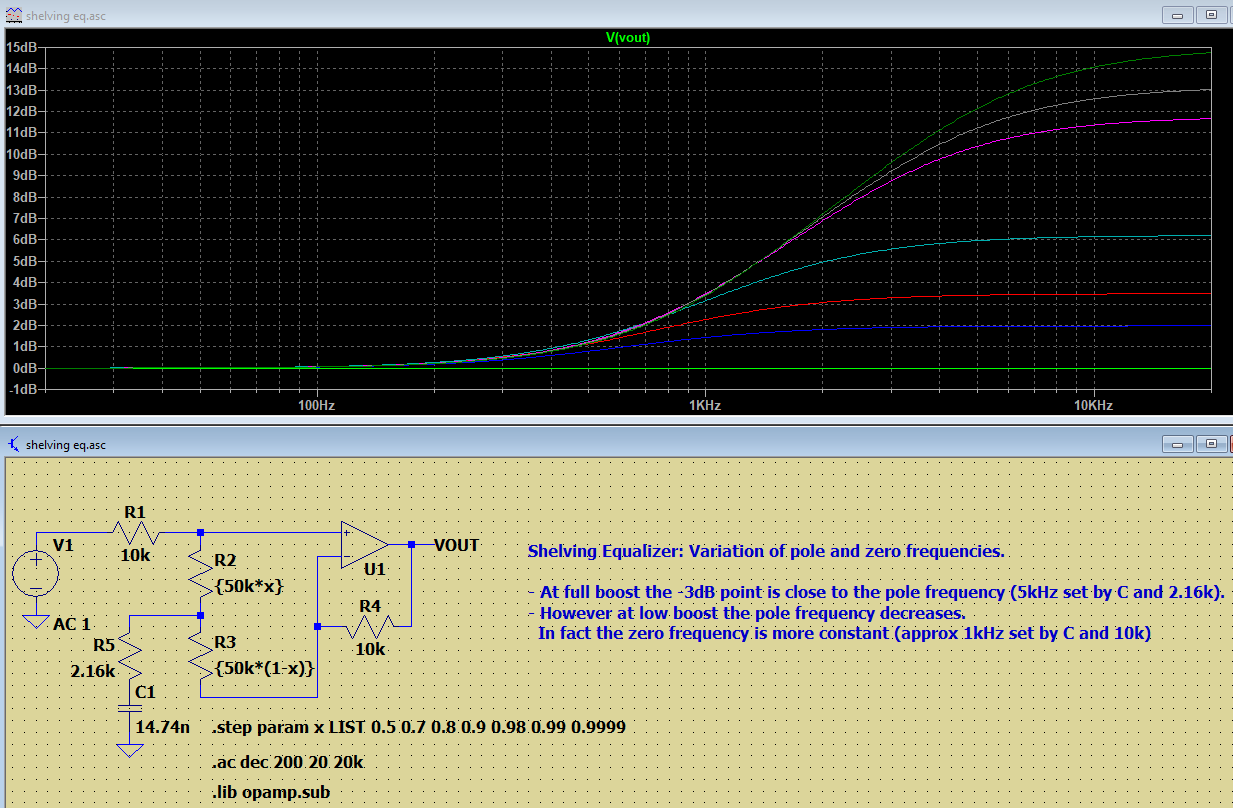Click the 'At full boost' comment line
The image size is (1233, 808).
[x=876, y=591]
